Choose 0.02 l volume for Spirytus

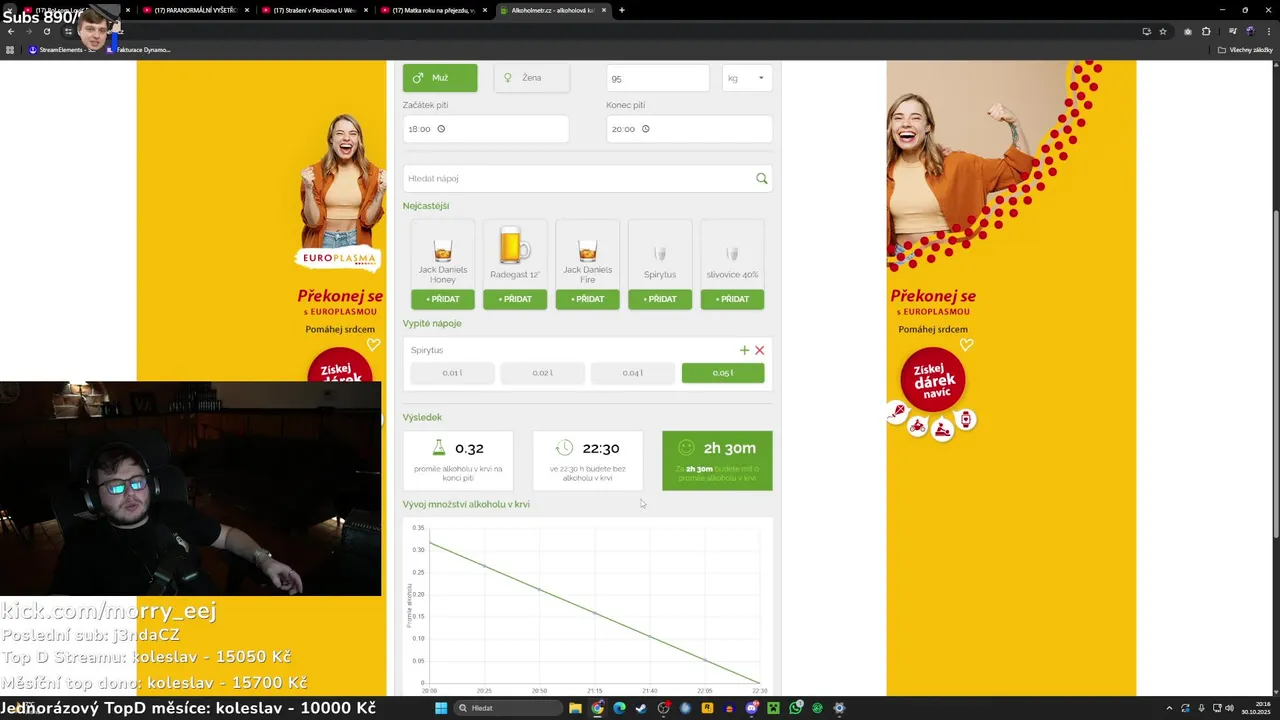(x=542, y=373)
